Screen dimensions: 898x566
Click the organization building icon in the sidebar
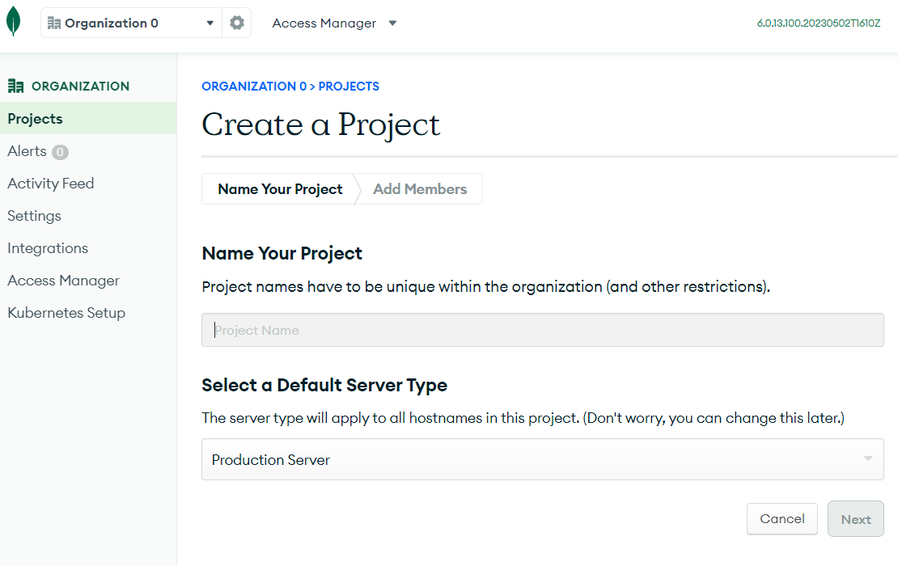click(15, 86)
